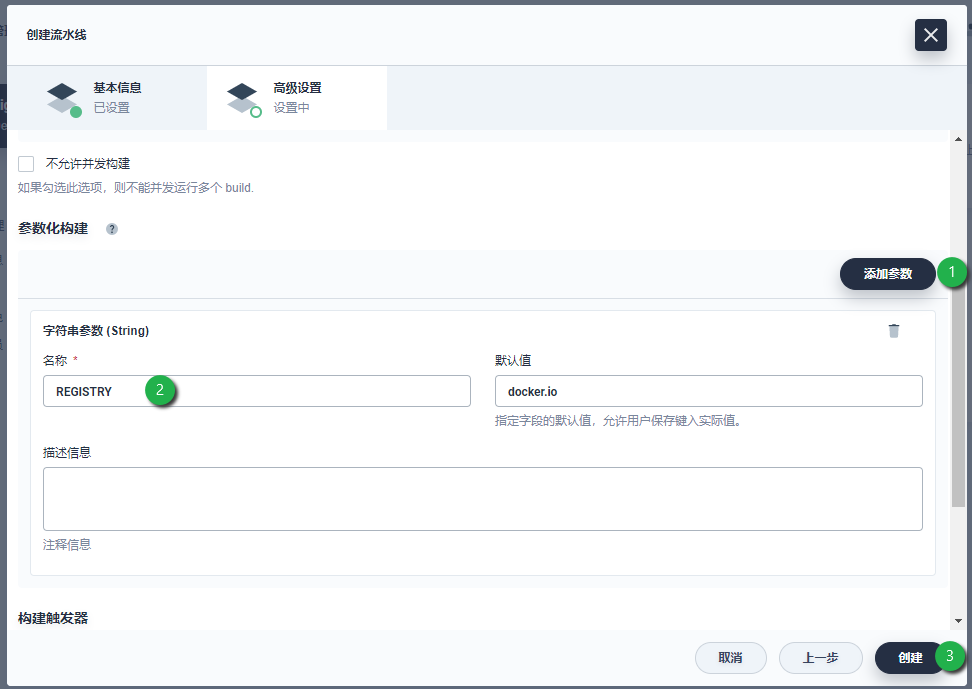Click inside the 描述信息 text area
The height and width of the screenshot is (689, 972).
pyautogui.click(x=482, y=499)
